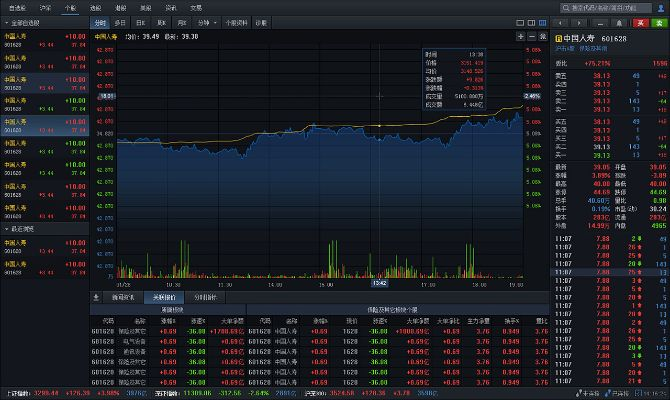Image resolution: width=670 pixels, height=400 pixels.
Task: Select the 分时 chart mode
Action: pos(99,21)
